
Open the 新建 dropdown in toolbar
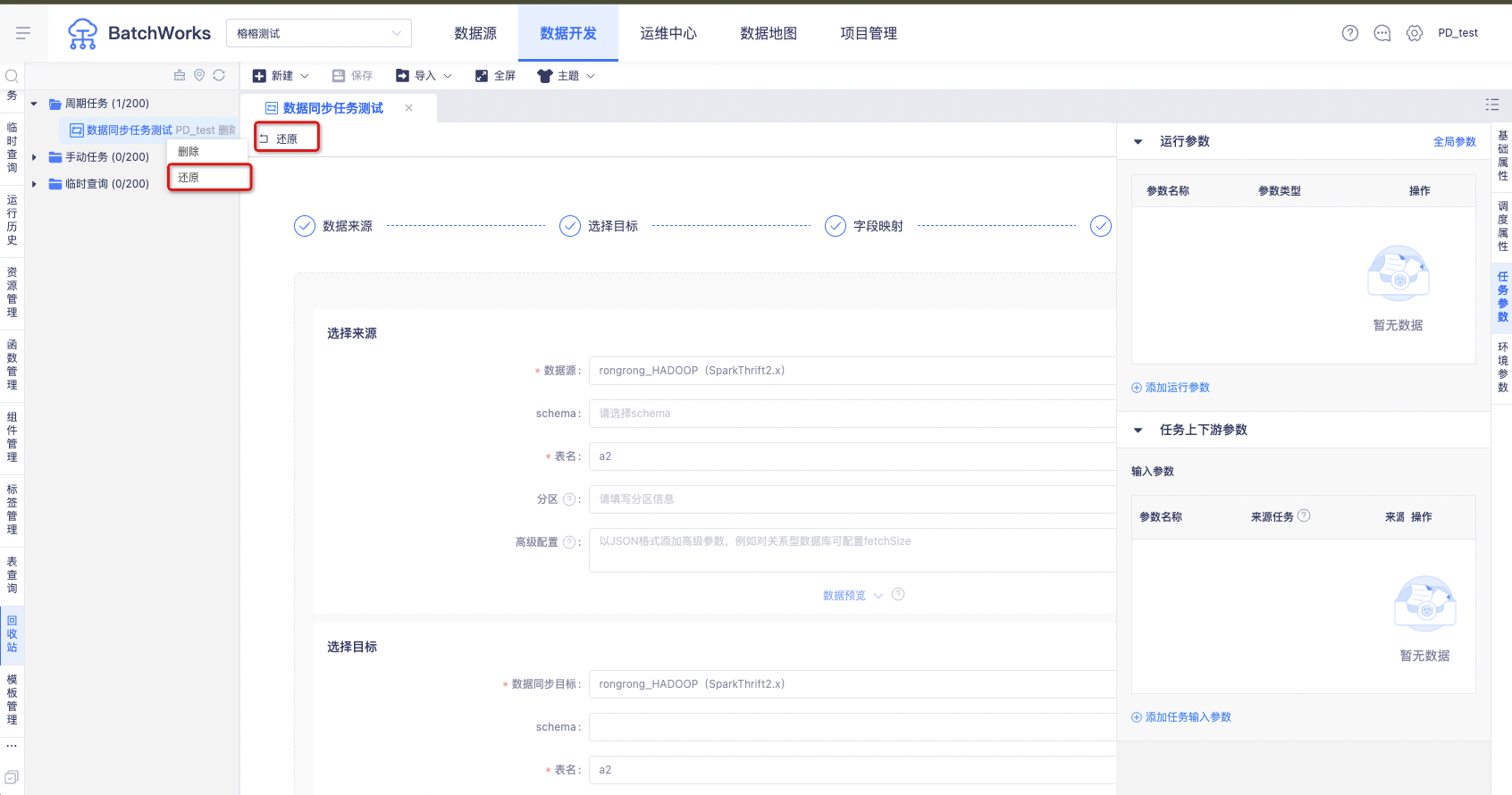point(281,76)
